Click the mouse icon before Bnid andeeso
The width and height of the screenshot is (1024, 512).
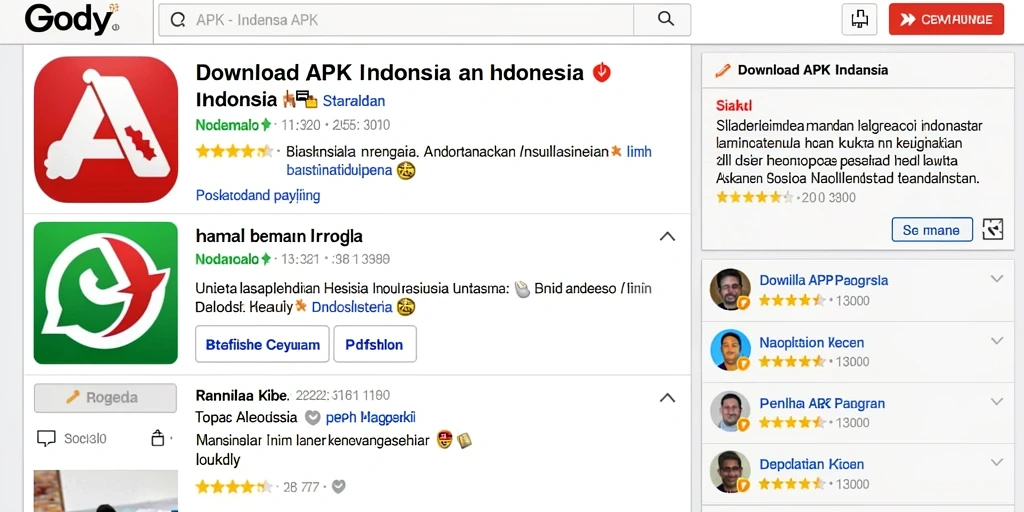pos(522,289)
